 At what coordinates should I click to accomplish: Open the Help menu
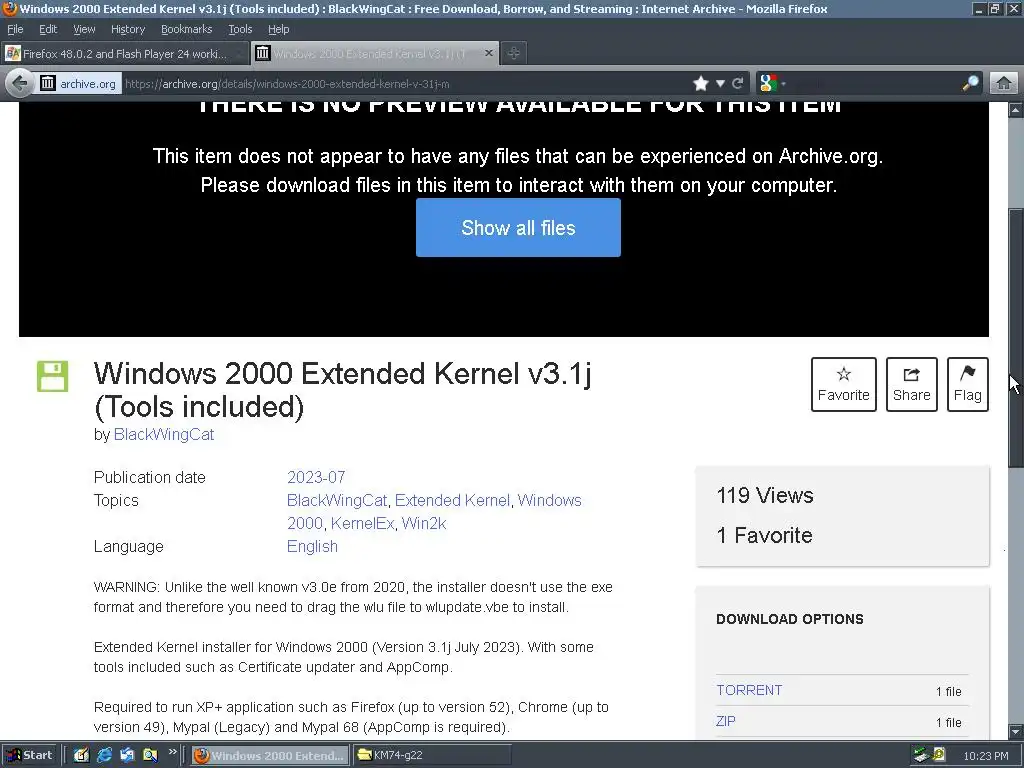278,29
